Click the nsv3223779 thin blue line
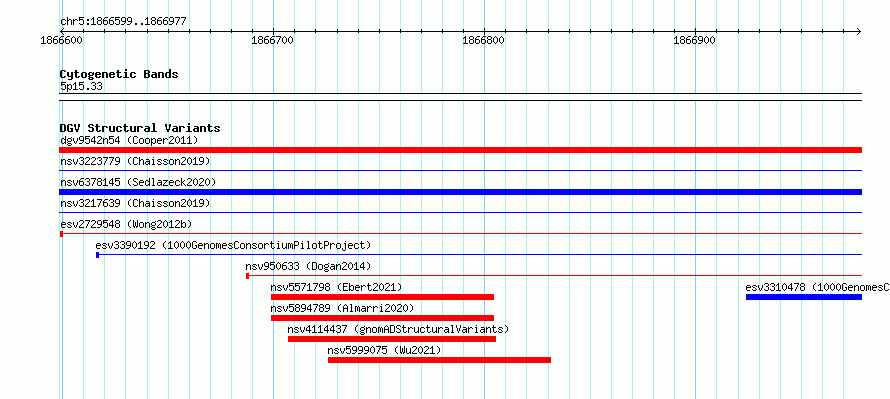Viewport: 890px width, 399px height. coord(460,170)
